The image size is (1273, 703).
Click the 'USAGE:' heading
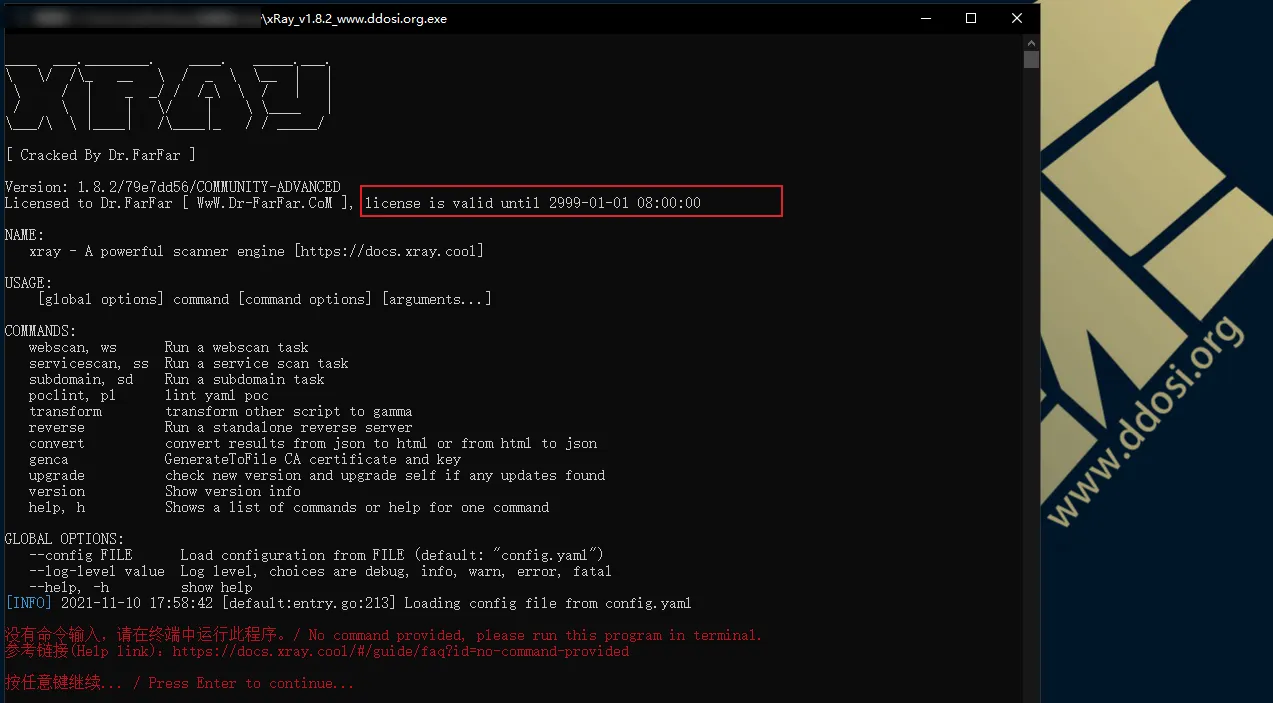pyautogui.click(x=29, y=283)
